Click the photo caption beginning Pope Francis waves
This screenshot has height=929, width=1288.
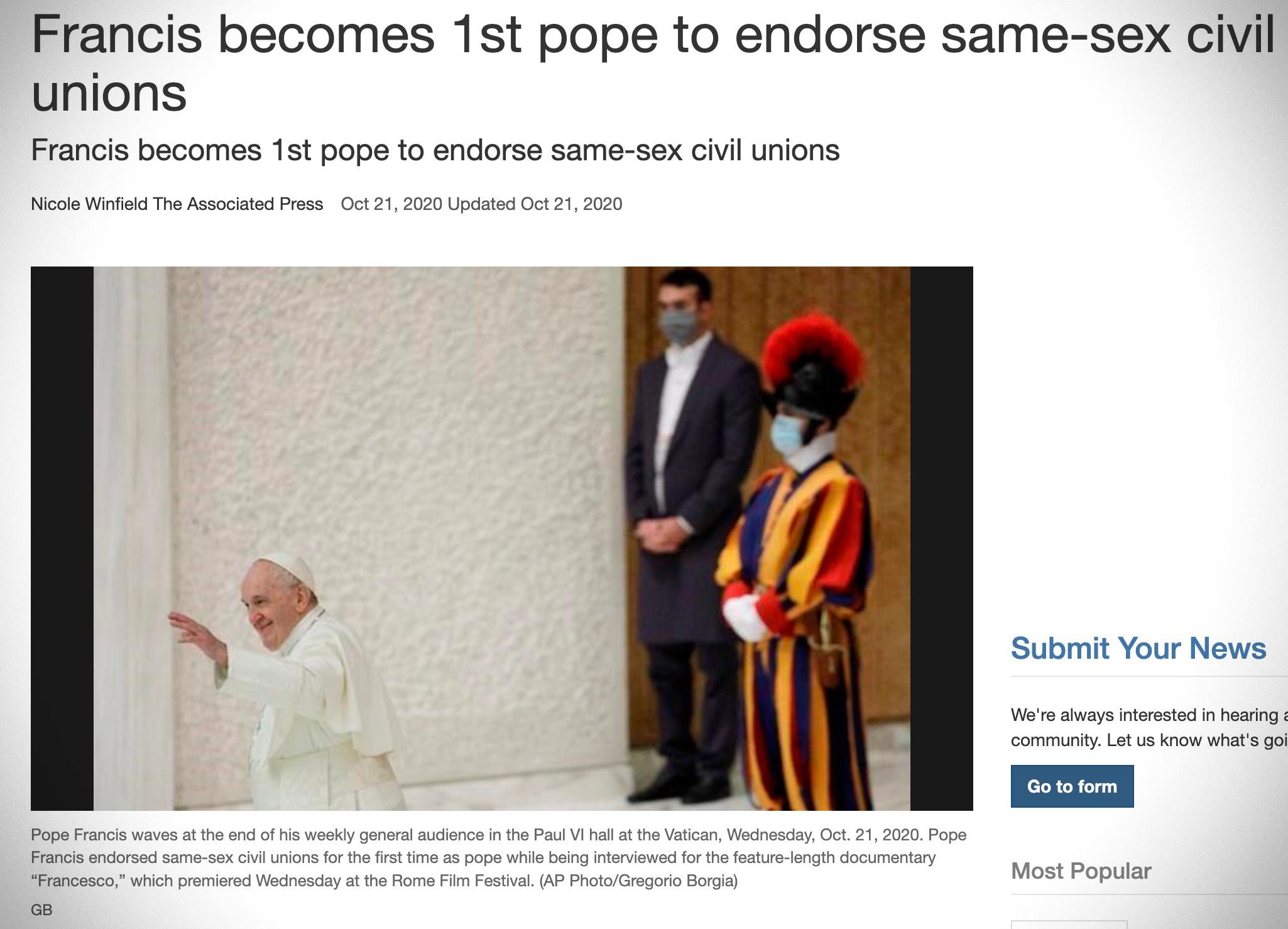[x=498, y=857]
